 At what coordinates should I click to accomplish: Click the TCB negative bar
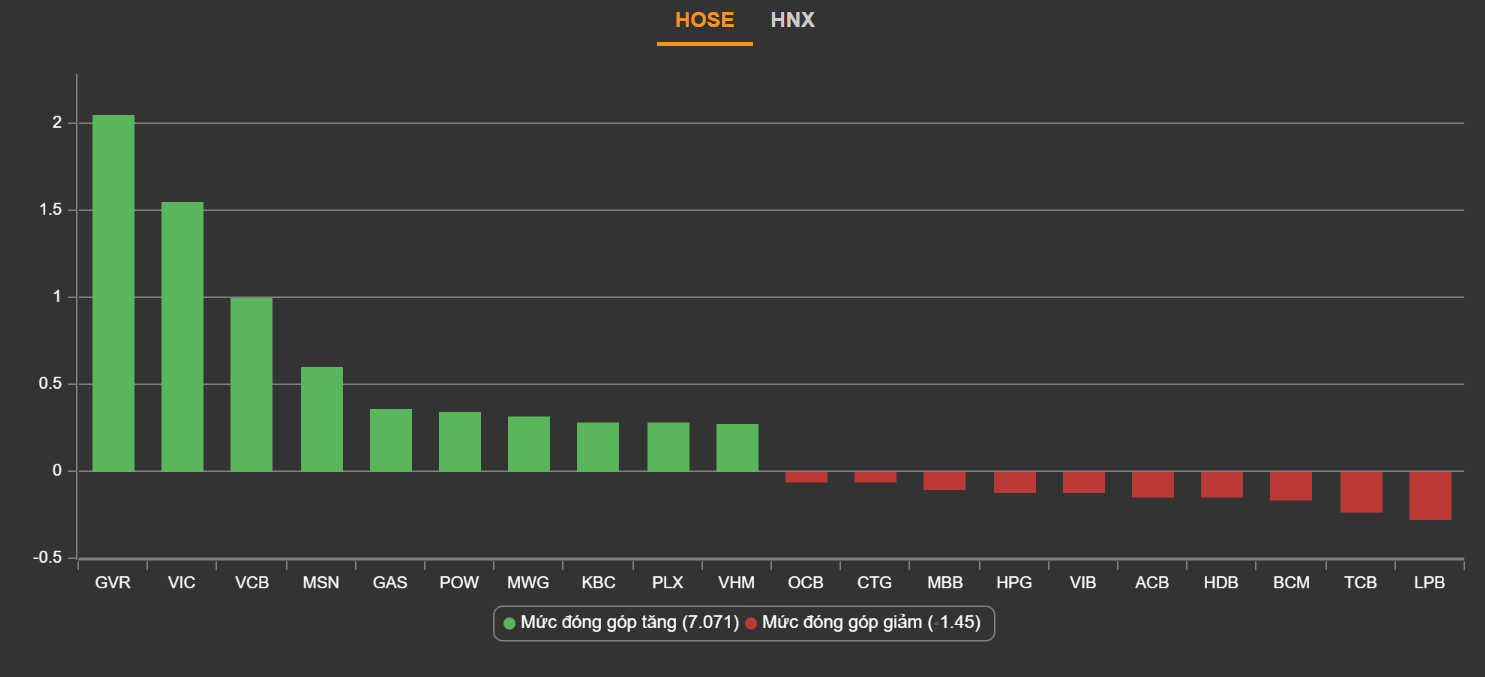click(x=1361, y=492)
